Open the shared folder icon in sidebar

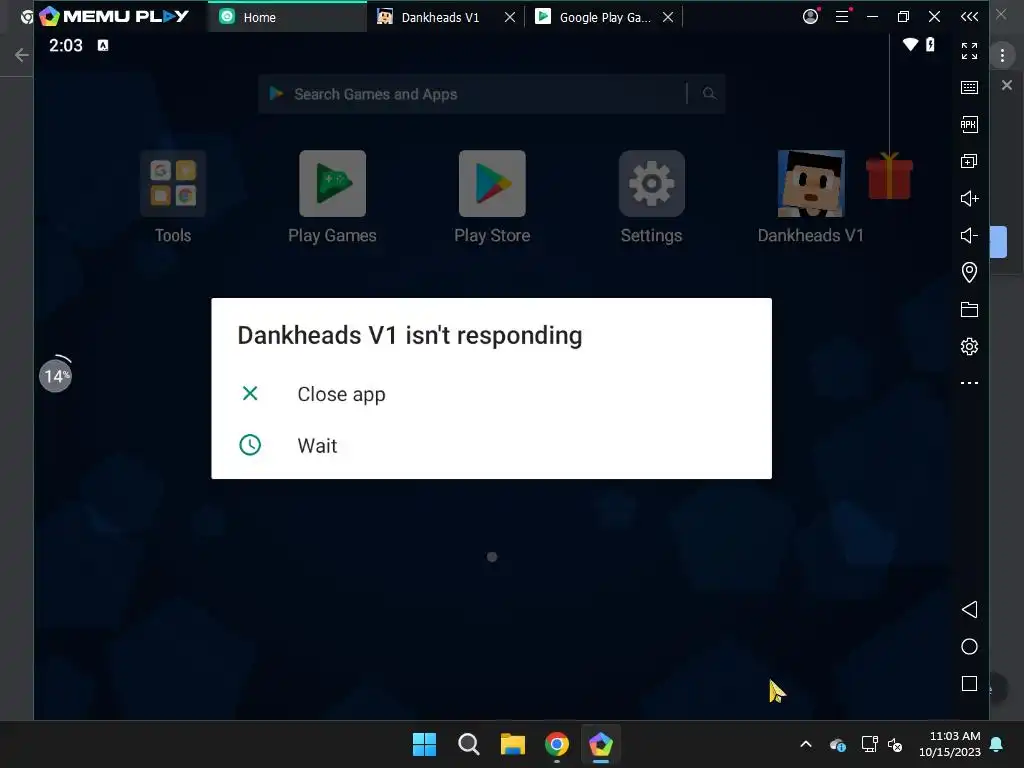click(x=969, y=310)
